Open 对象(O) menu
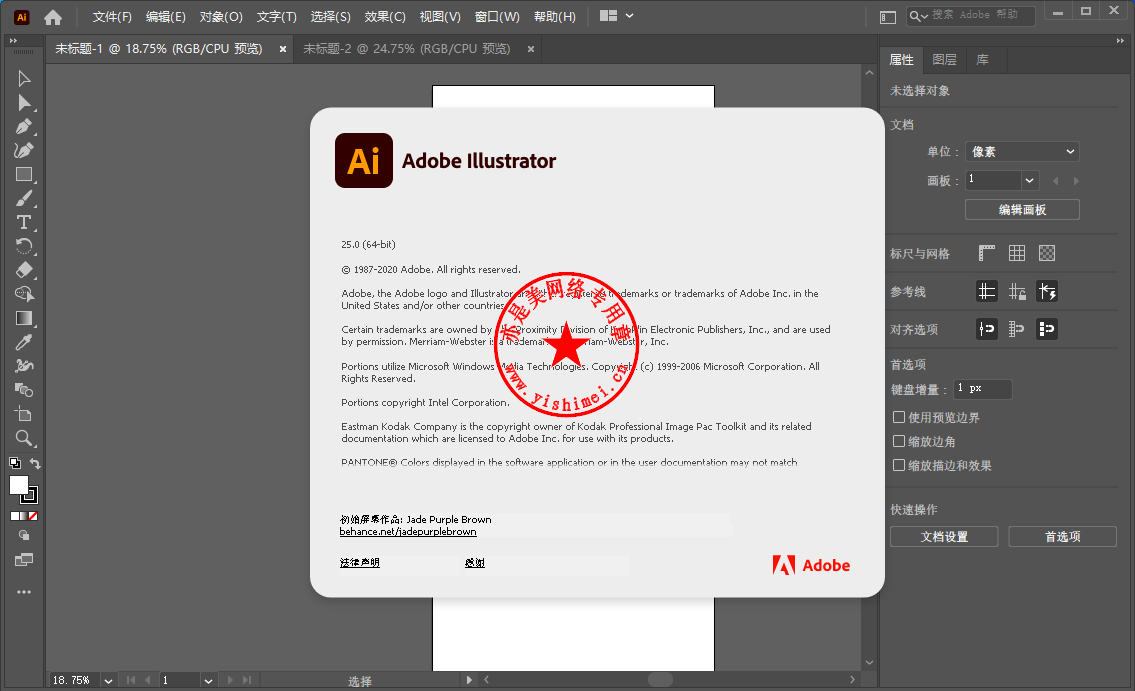Screen dimensions: 1135x691 (x=221, y=16)
